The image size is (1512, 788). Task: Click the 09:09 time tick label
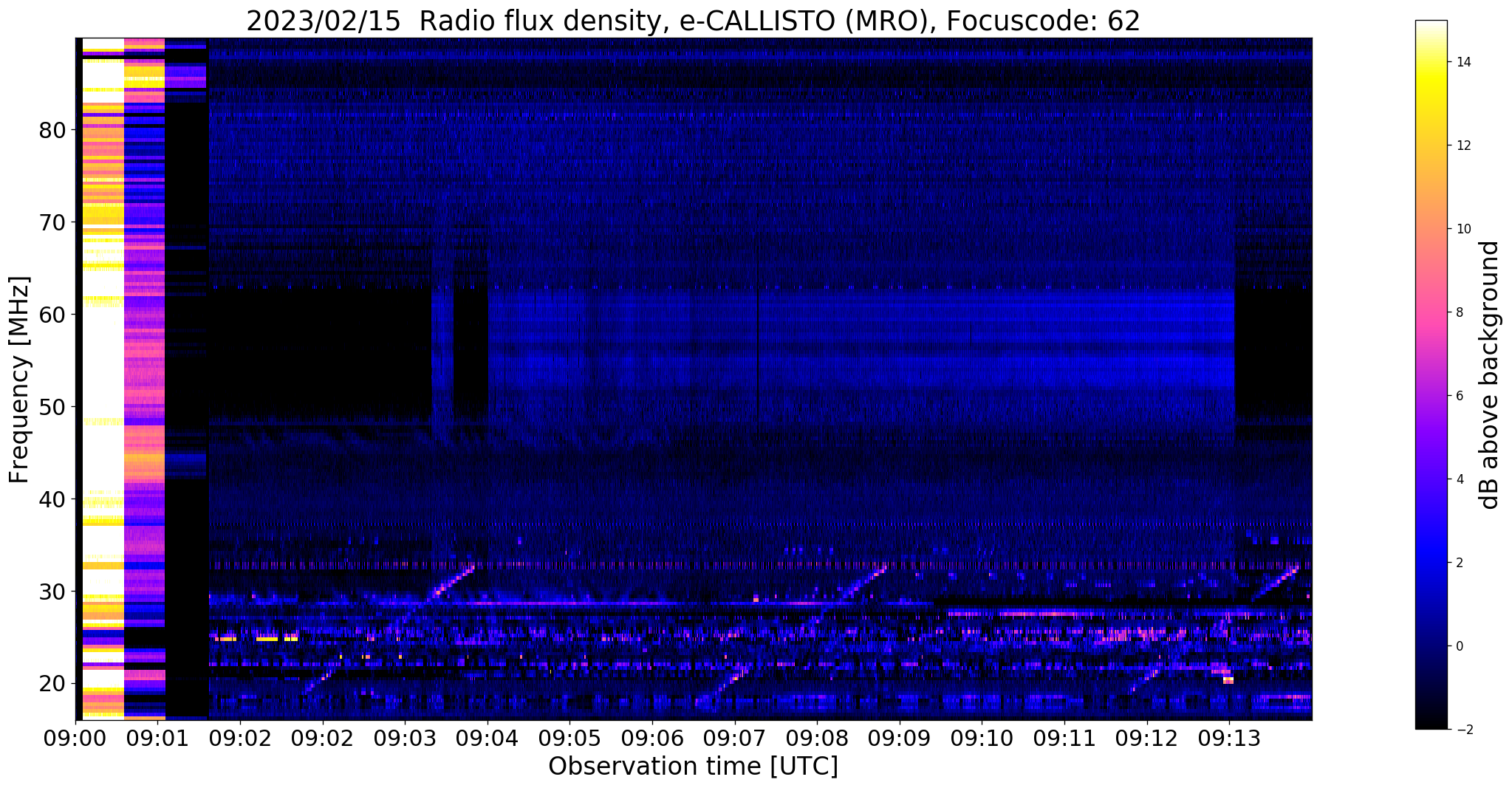pos(900,739)
